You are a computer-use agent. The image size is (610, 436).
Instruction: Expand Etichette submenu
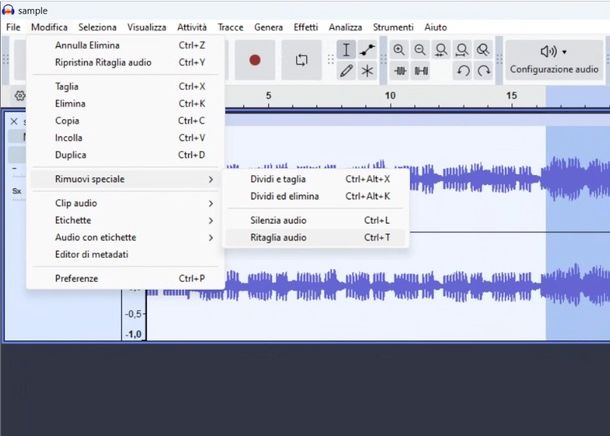pyautogui.click(x=125, y=220)
